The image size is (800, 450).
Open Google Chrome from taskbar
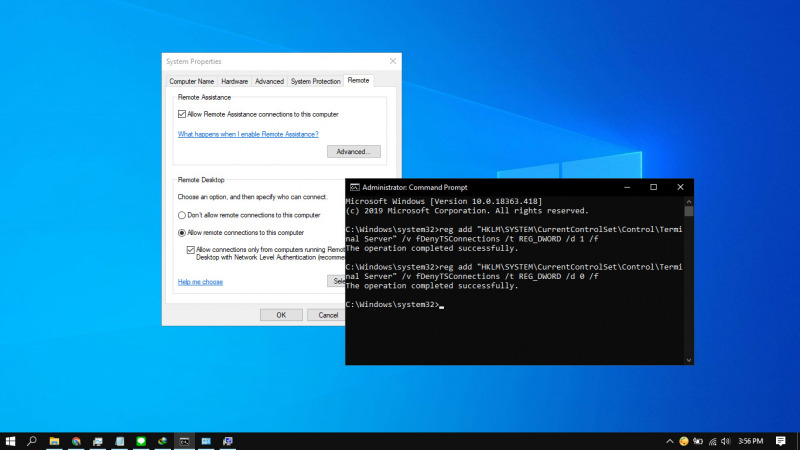point(76,441)
